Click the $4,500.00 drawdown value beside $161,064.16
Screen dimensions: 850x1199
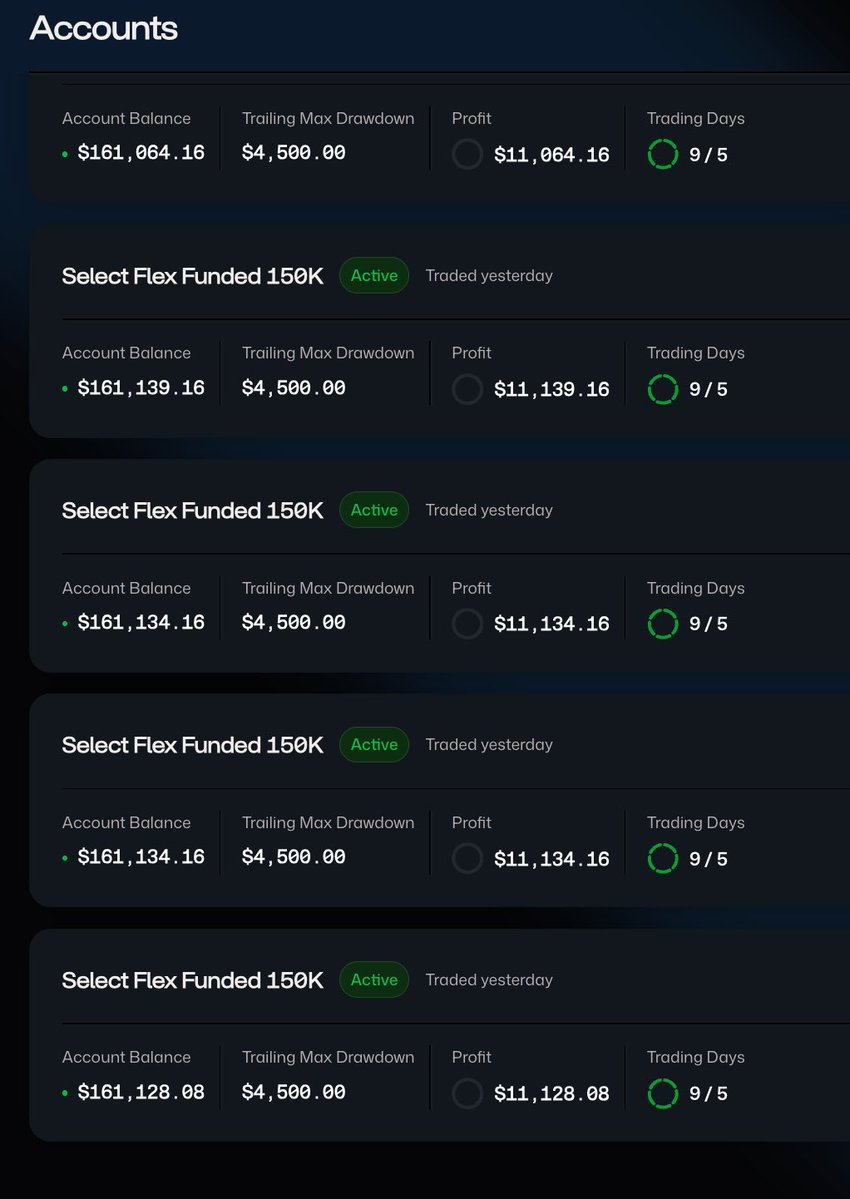pos(294,153)
